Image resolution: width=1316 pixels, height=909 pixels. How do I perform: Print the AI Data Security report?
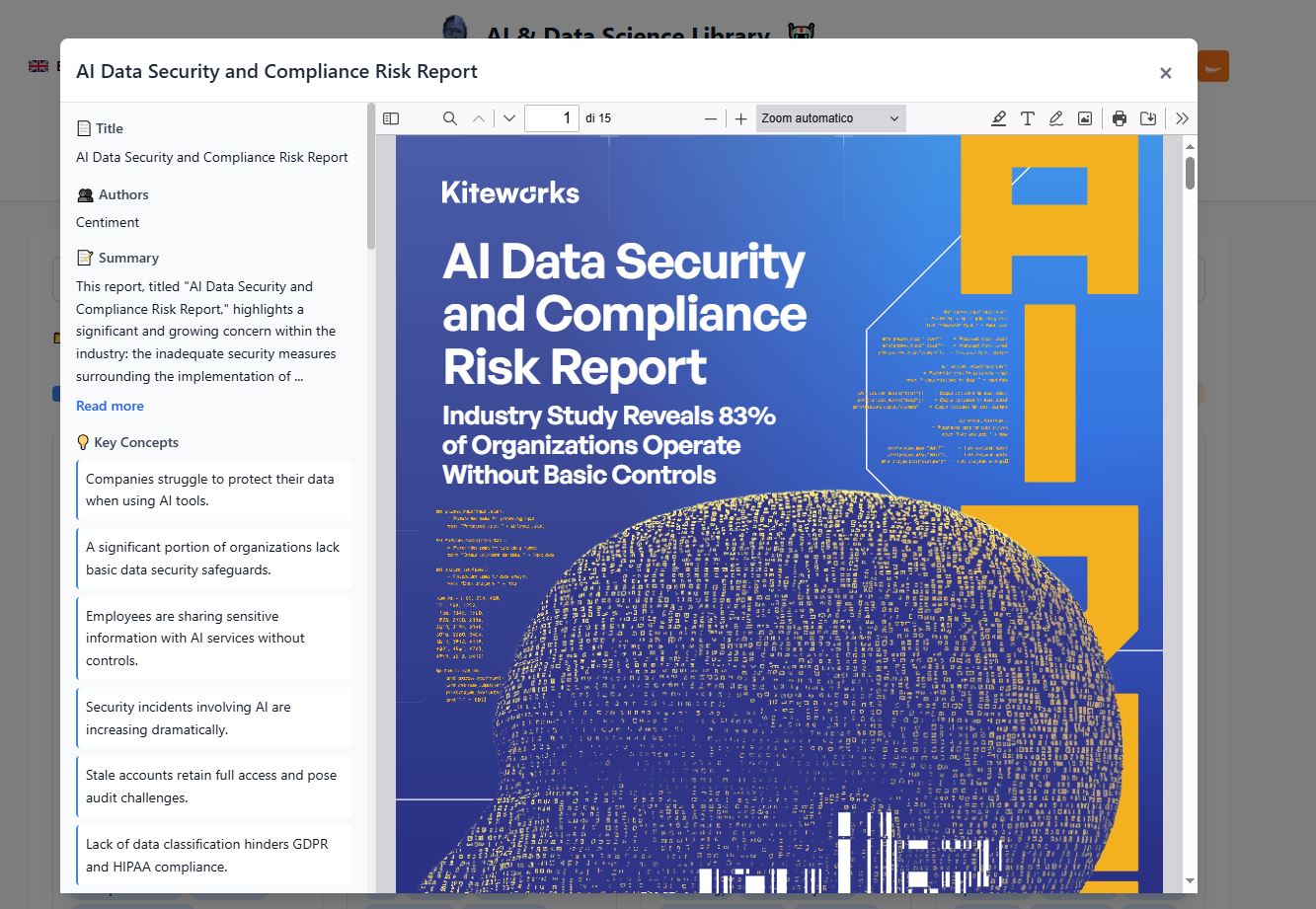tap(1119, 117)
